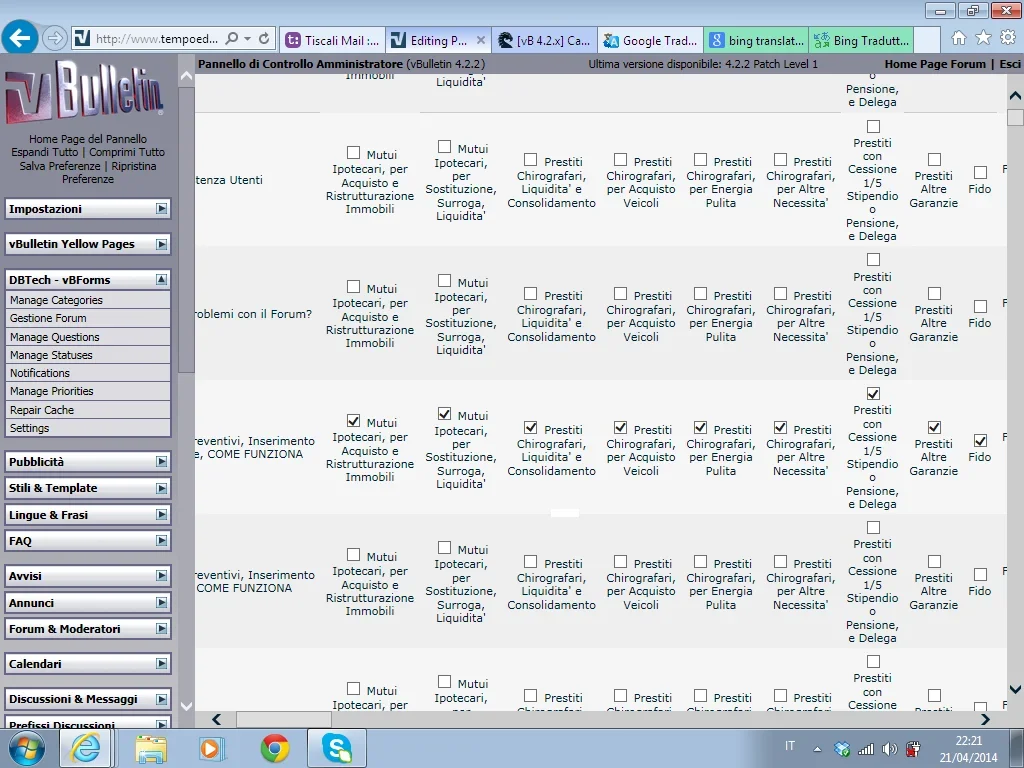The width and height of the screenshot is (1024, 768).
Task: Open the browser Home icon
Action: point(959,39)
